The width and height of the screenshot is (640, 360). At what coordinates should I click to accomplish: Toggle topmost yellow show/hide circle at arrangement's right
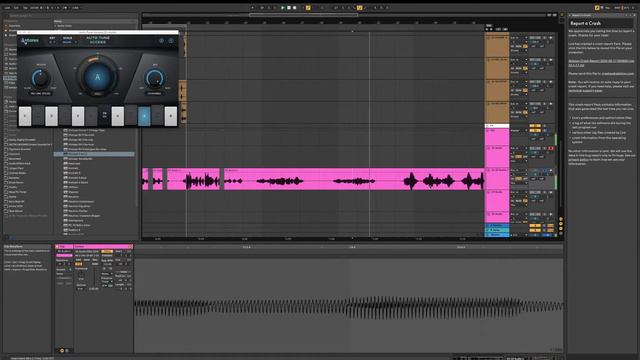[x=561, y=219]
